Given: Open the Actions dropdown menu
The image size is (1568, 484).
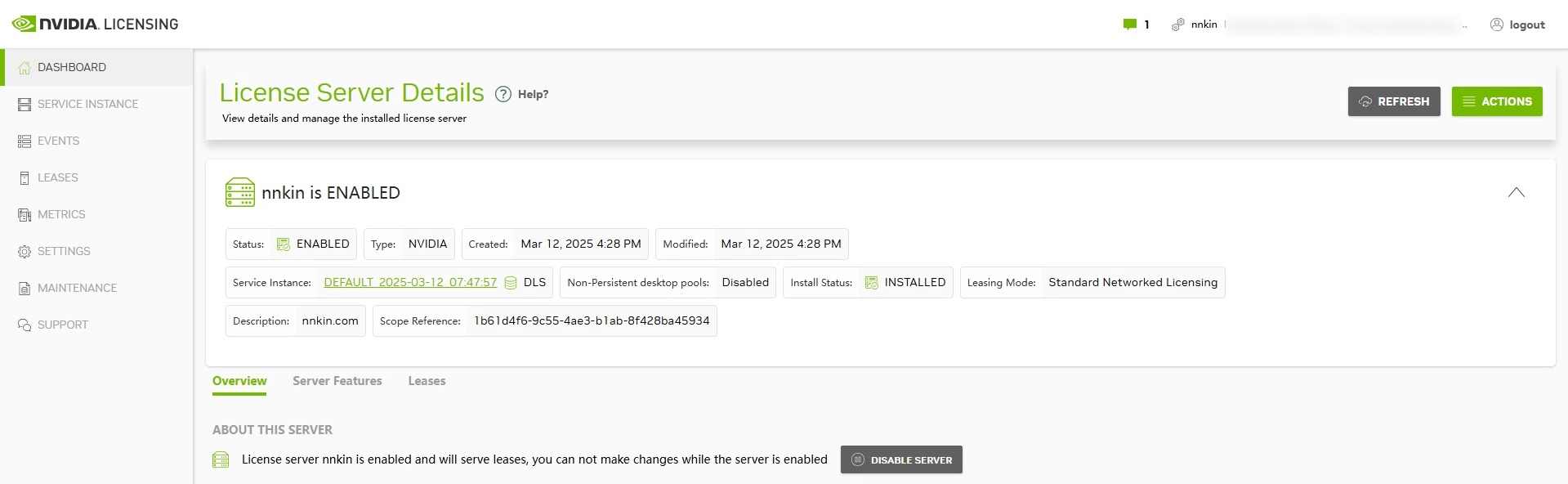Looking at the screenshot, I should [x=1496, y=101].
